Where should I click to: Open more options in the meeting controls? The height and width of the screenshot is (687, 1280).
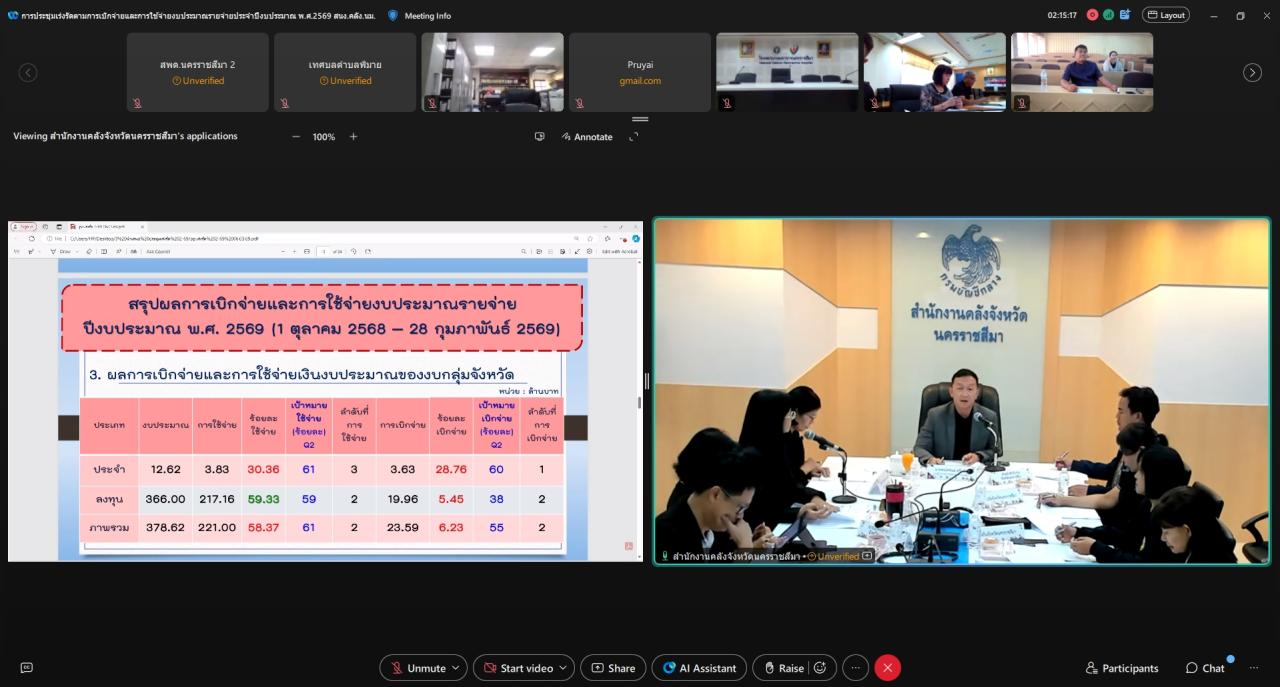pos(855,668)
